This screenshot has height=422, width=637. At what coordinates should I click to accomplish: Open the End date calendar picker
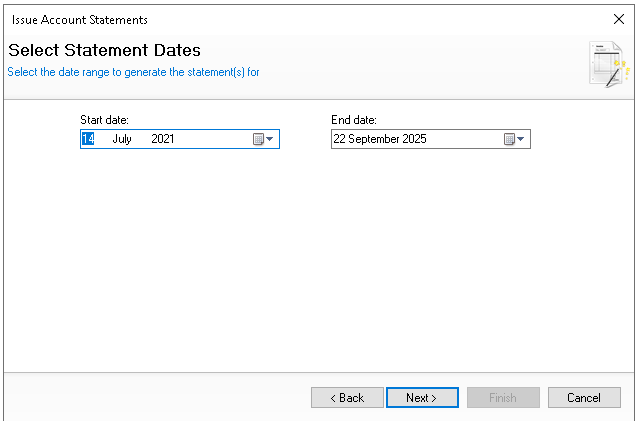(x=514, y=139)
